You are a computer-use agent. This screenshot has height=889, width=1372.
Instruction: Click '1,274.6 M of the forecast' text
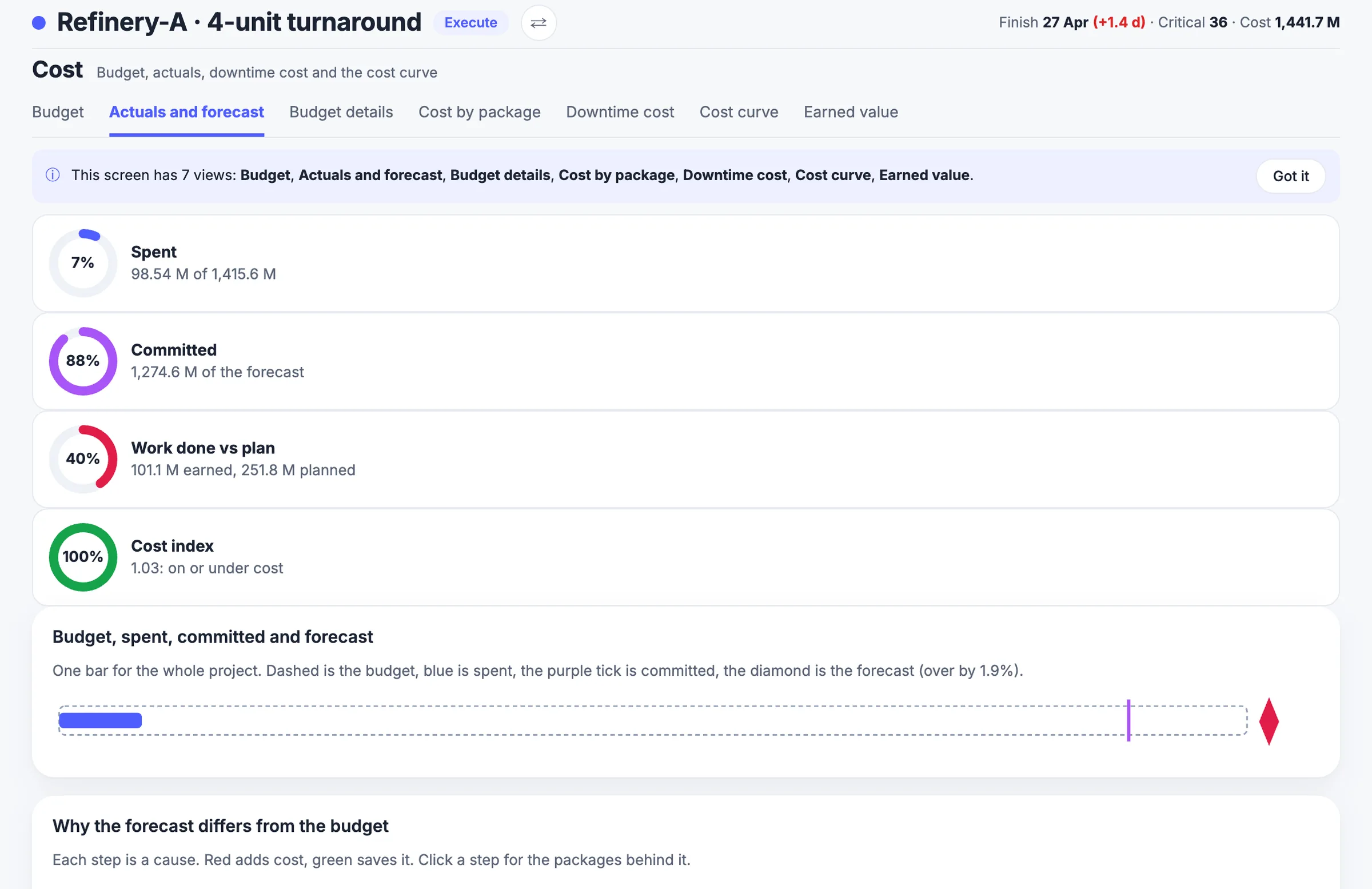click(217, 372)
